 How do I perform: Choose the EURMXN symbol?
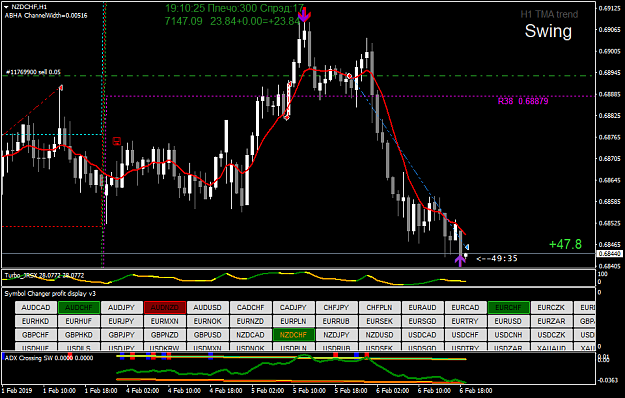[165, 321]
